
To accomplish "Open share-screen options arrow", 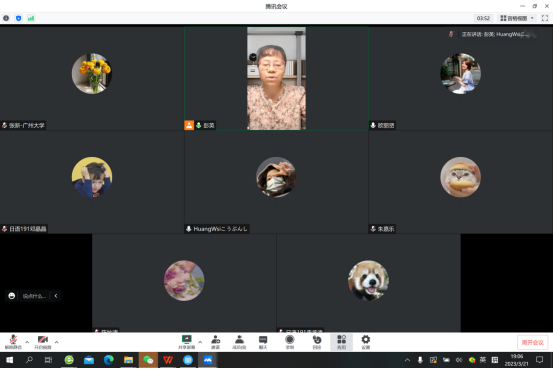I will click(200, 342).
